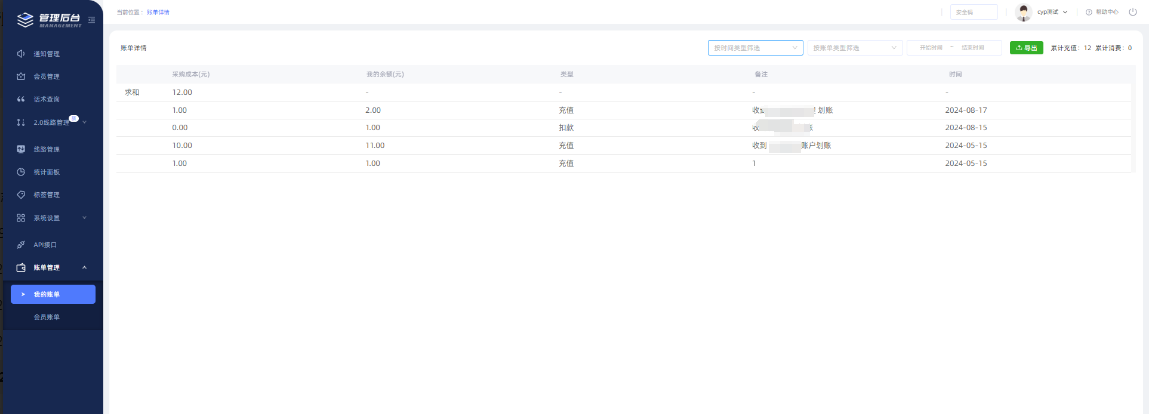1149x414 pixels.
Task: Open the 按时间类型筛选 dropdown
Action: point(755,47)
